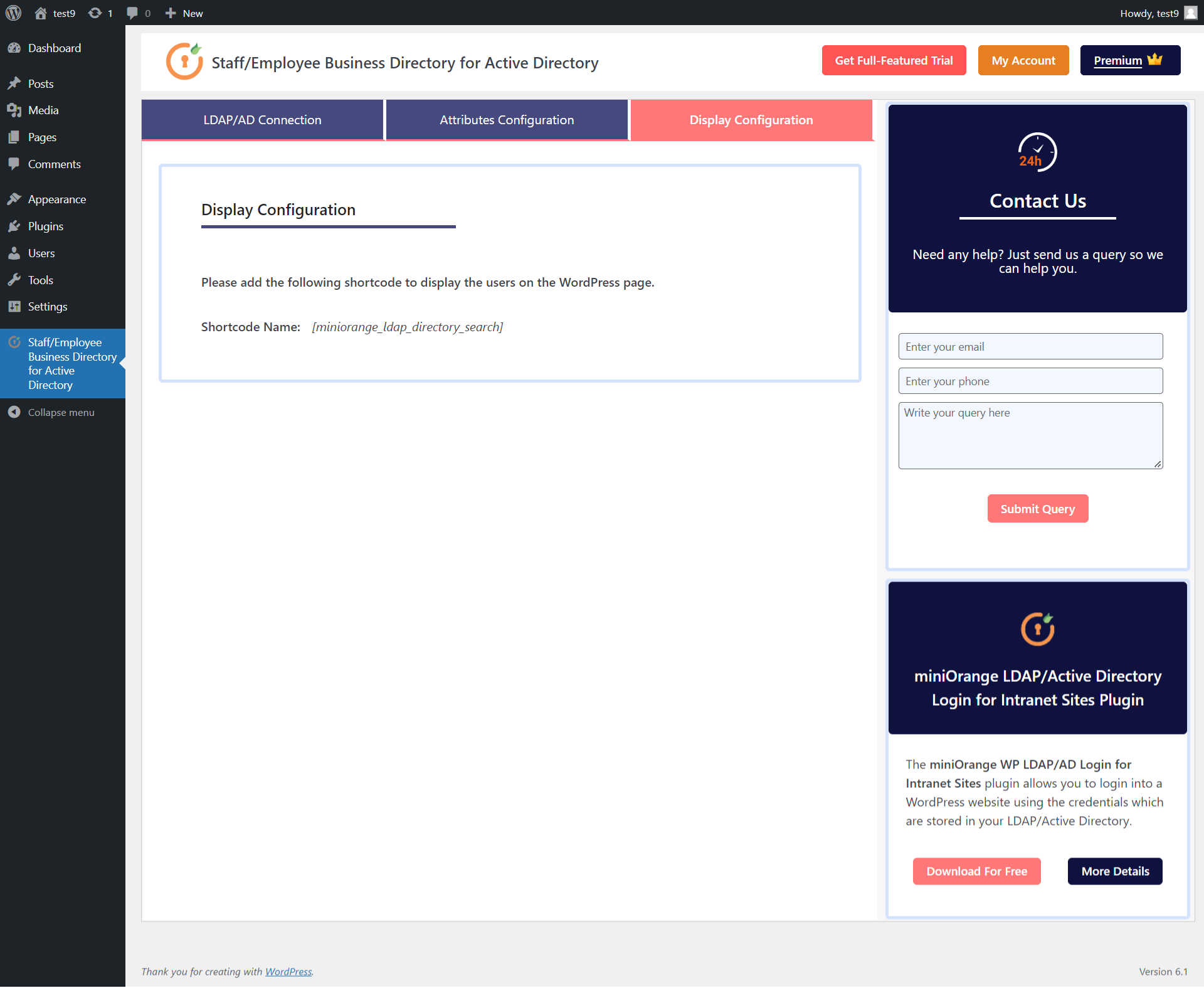Select the Display Configuration tab
Screen dimensions: 1204x988
[x=751, y=120]
